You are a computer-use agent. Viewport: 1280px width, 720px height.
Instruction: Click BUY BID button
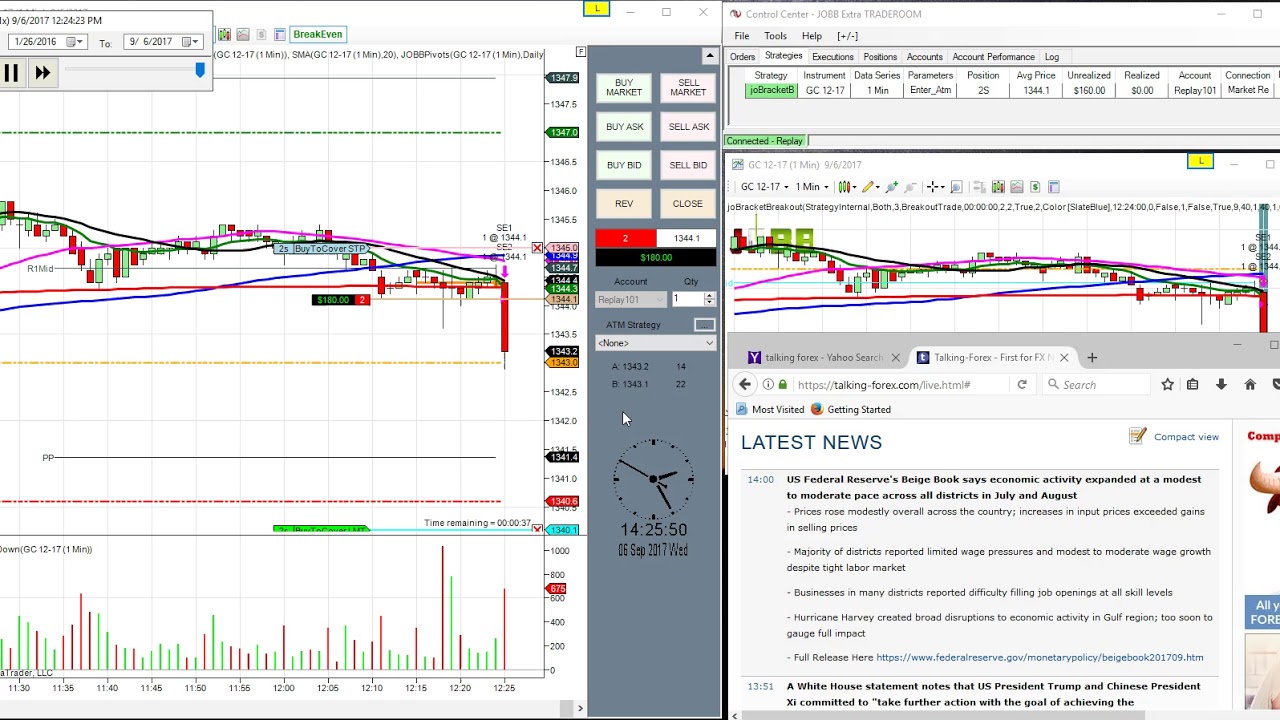coord(624,165)
